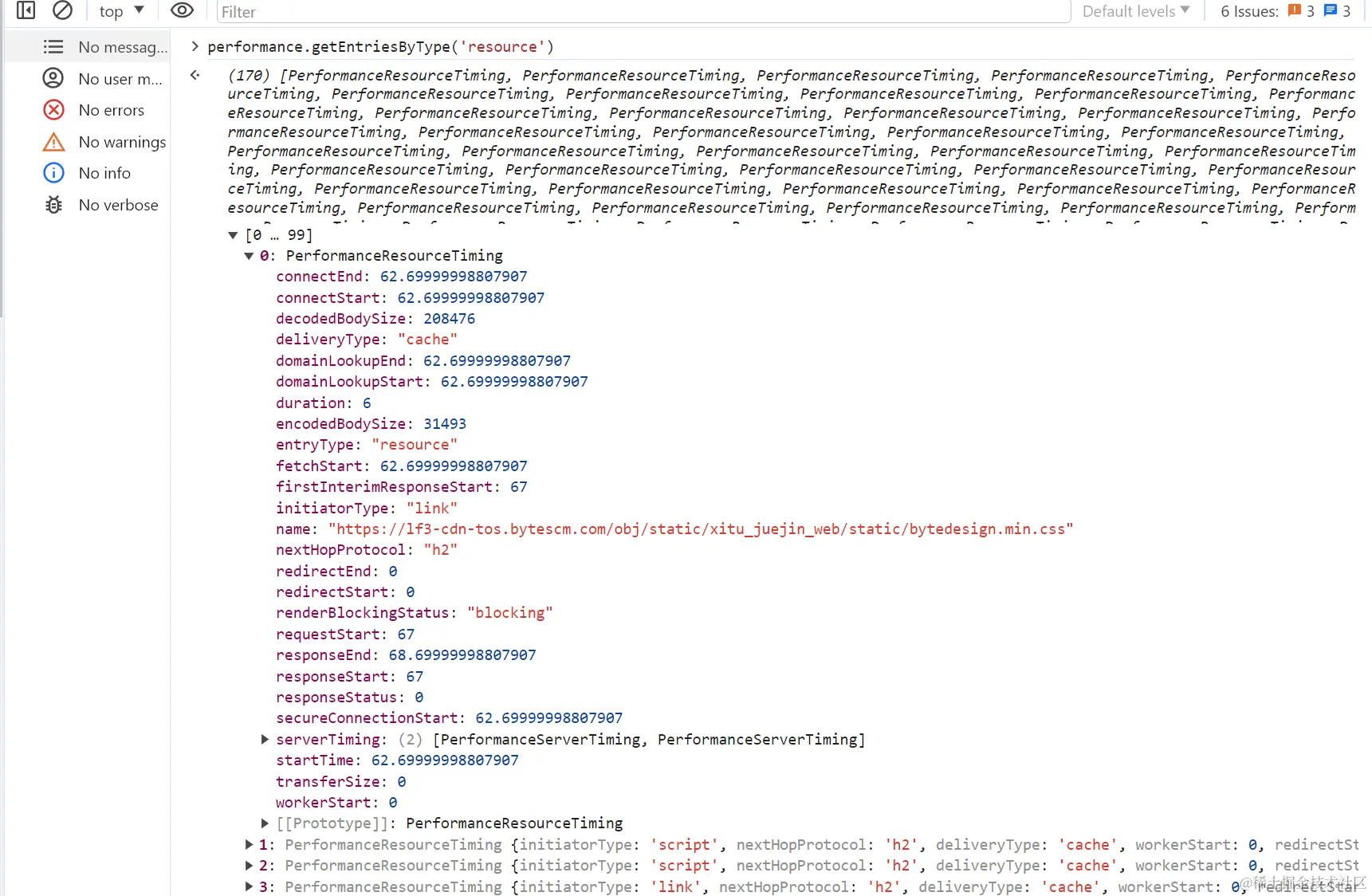Select the requestStart value 67
The width and height of the screenshot is (1372, 896).
tap(406, 634)
